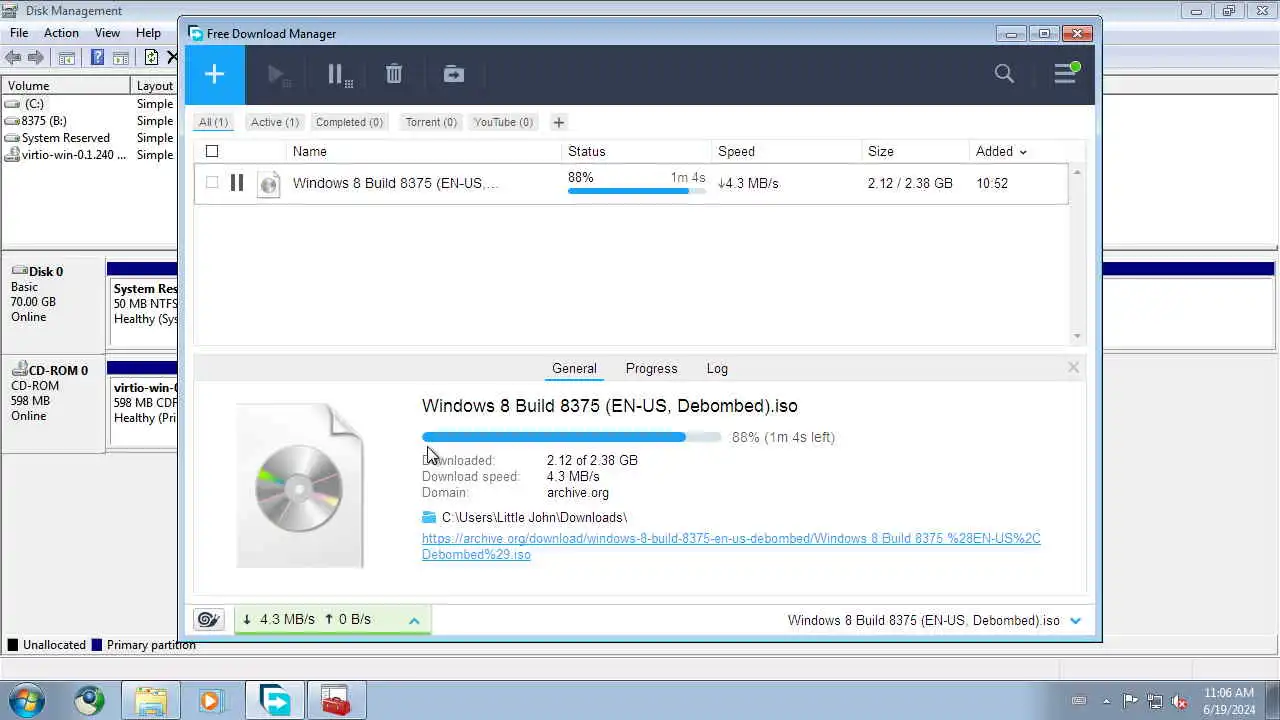This screenshot has height=720, width=1280.
Task: Click the archive.org download URL link
Action: pos(731,546)
